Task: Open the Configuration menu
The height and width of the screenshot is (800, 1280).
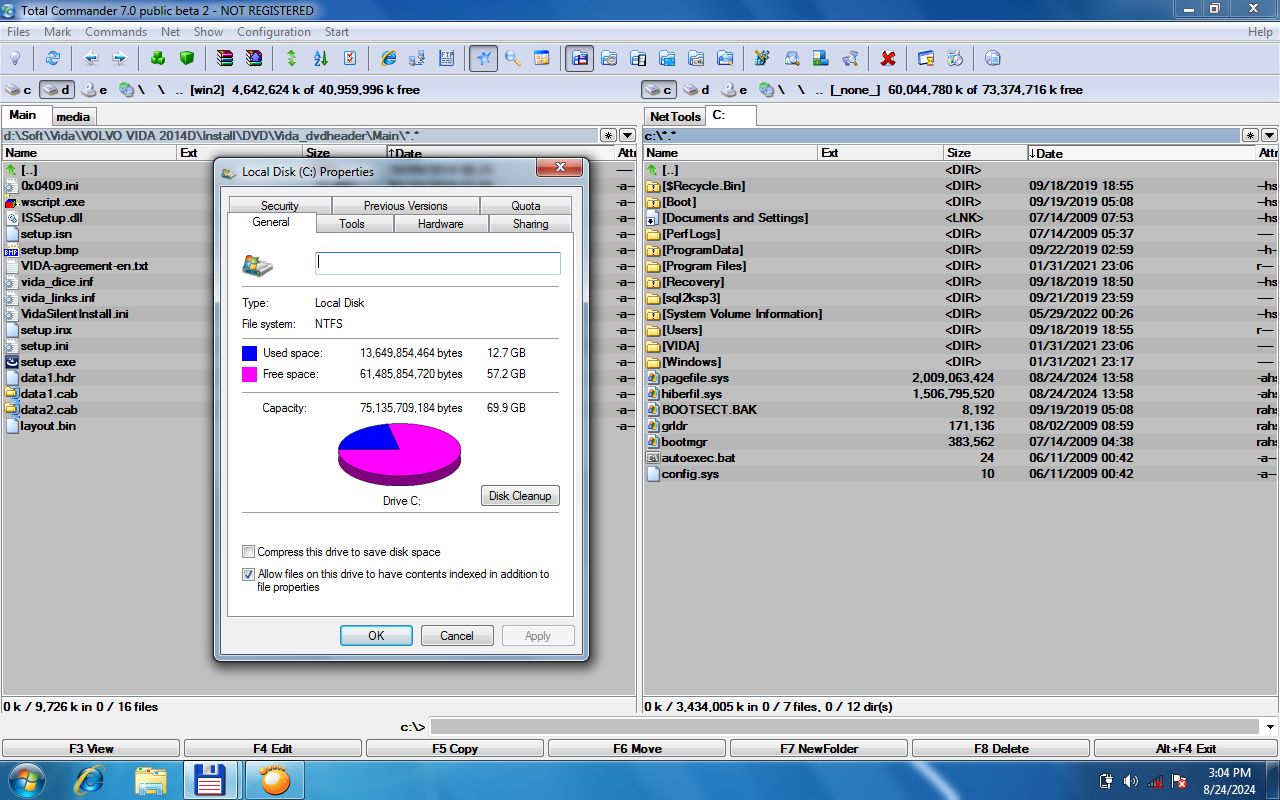Action: coord(273,32)
